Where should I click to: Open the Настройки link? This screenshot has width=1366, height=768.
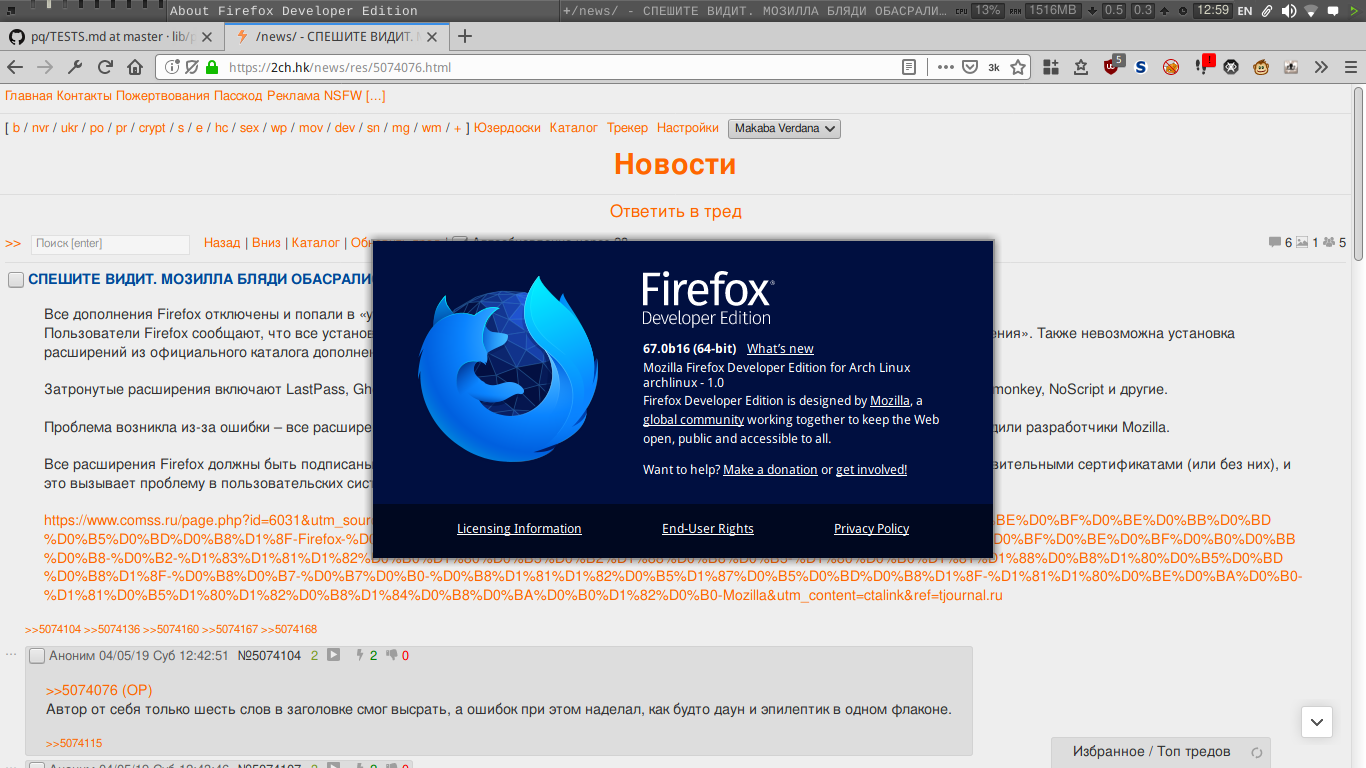click(x=688, y=128)
